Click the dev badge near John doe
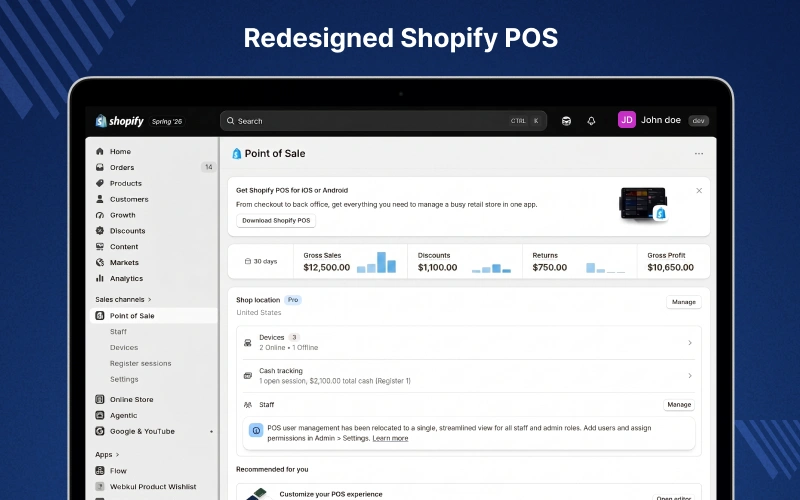The width and height of the screenshot is (800, 500). click(698, 121)
